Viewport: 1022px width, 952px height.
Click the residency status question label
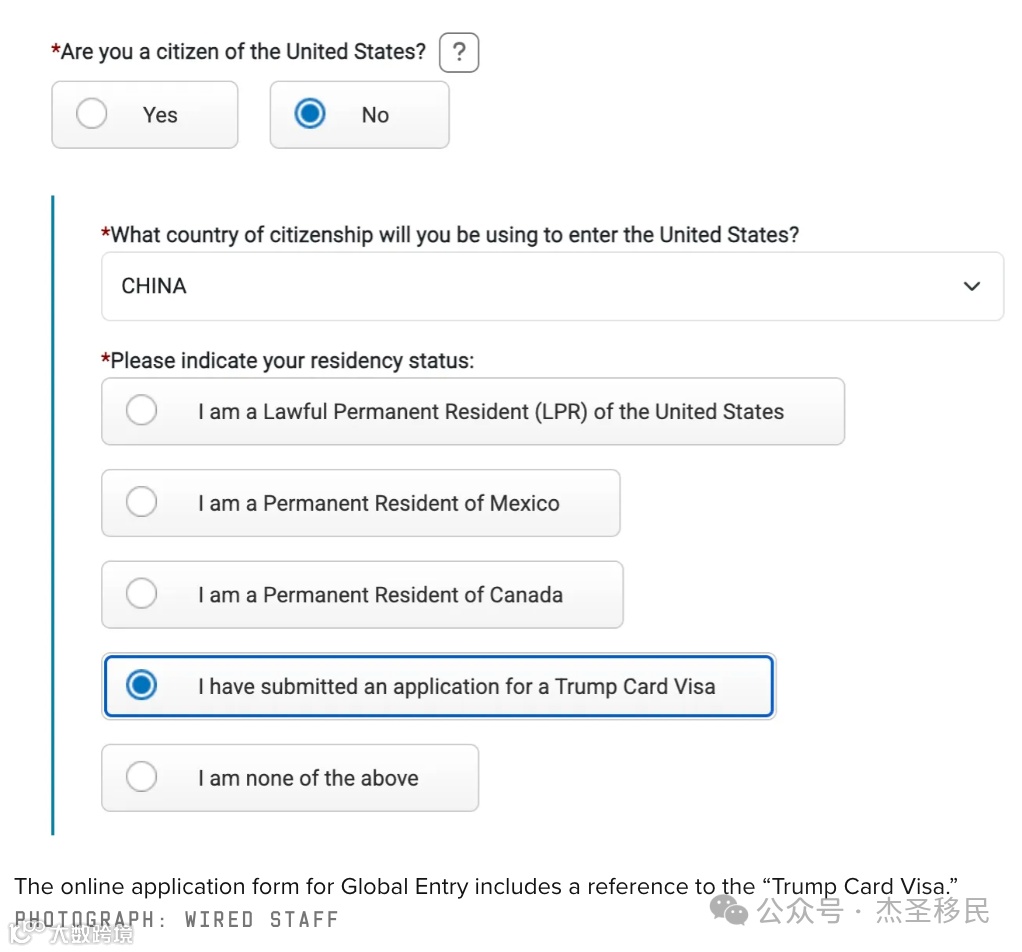tap(291, 361)
